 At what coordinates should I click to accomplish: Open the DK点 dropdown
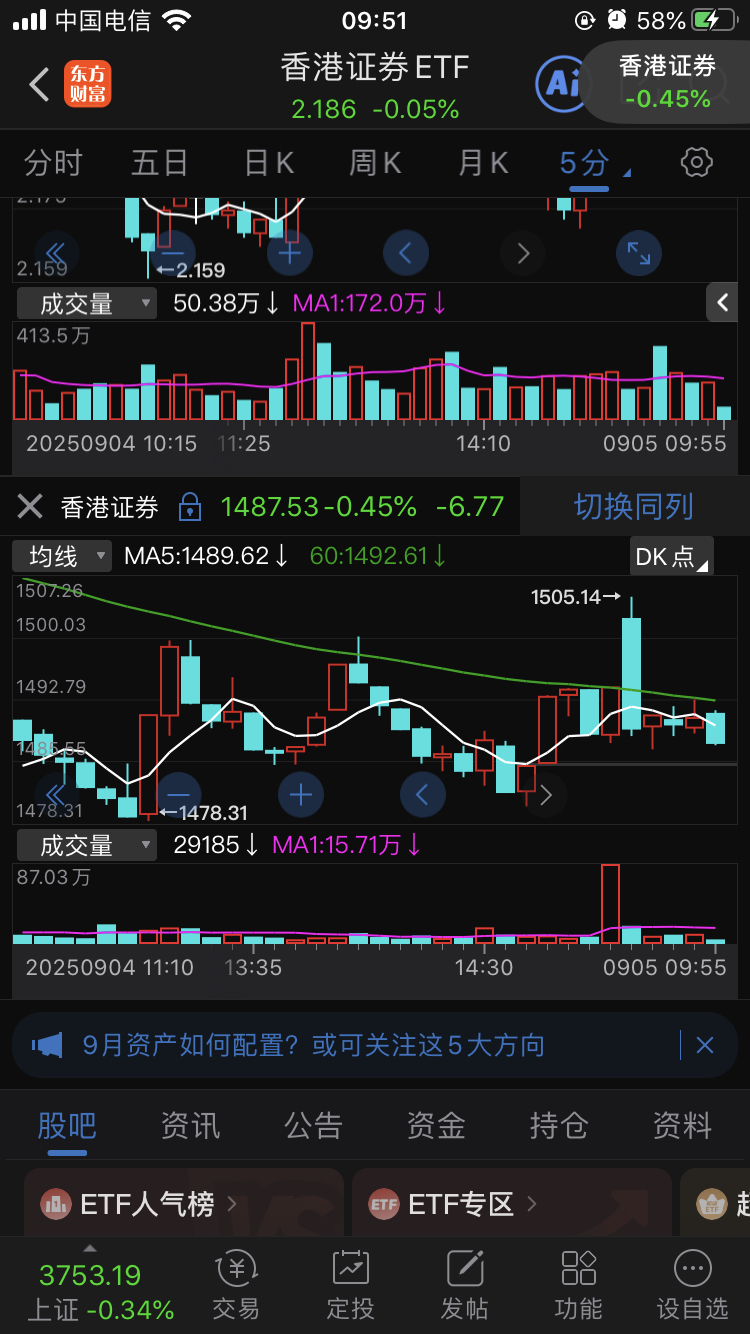coord(672,556)
